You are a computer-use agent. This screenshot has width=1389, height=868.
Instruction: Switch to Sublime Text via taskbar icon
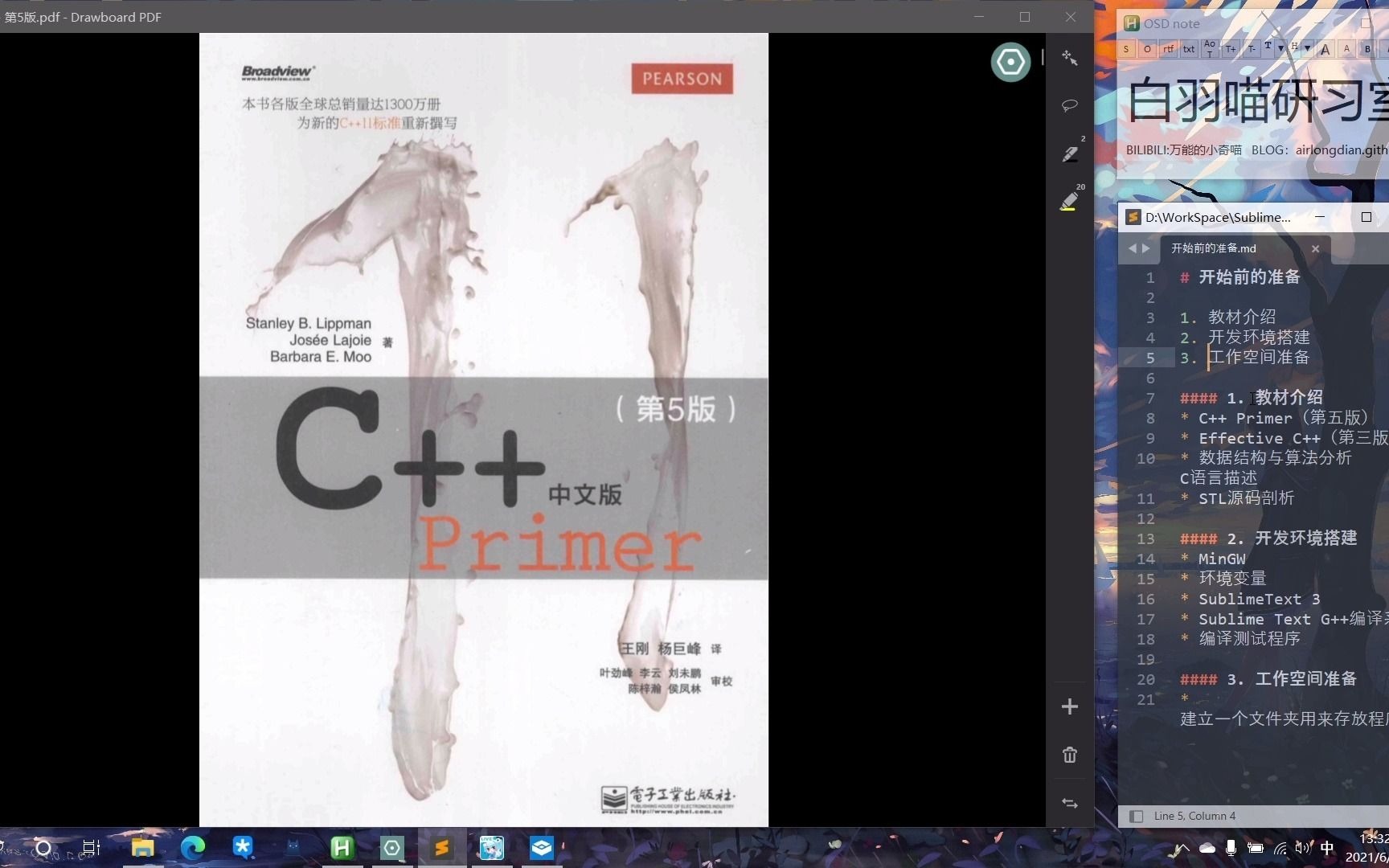(x=441, y=848)
